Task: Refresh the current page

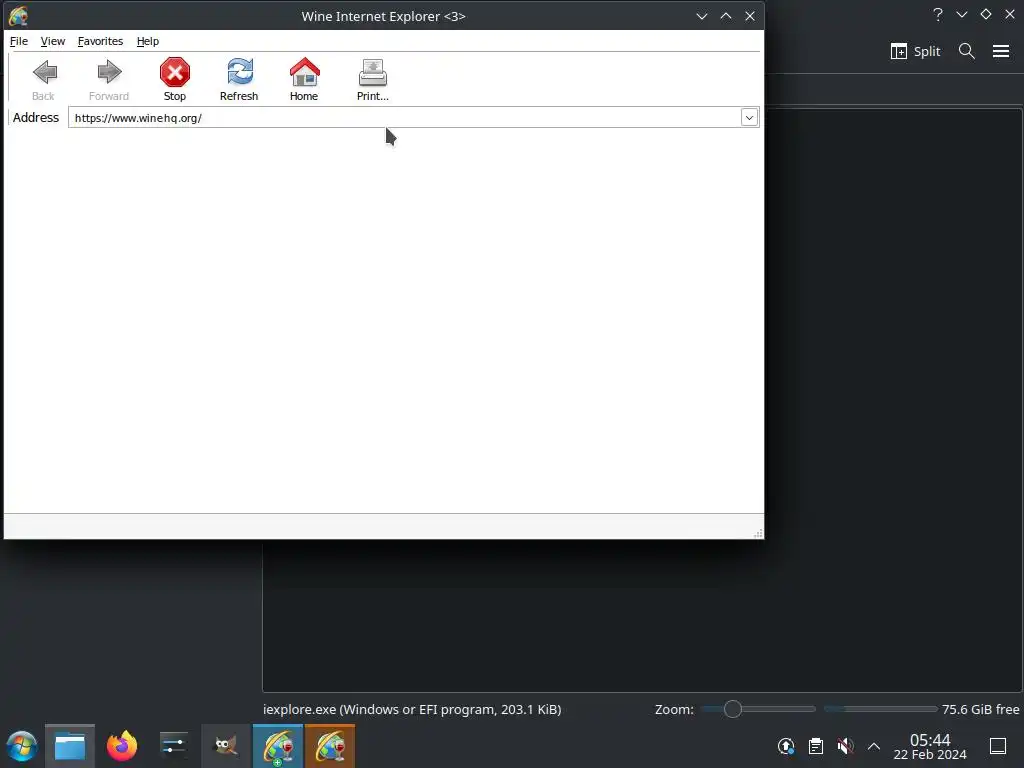Action: 239,79
